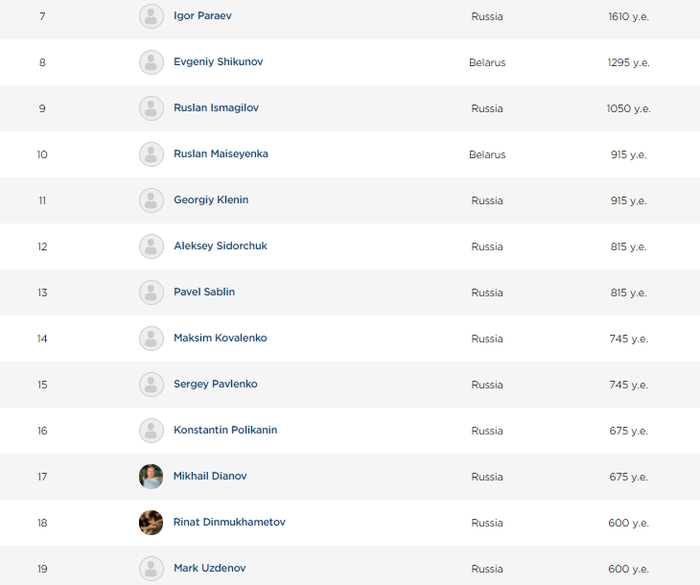This screenshot has height=585, width=700.
Task: View Maksim Kovalenko's player page
Action: tap(220, 338)
